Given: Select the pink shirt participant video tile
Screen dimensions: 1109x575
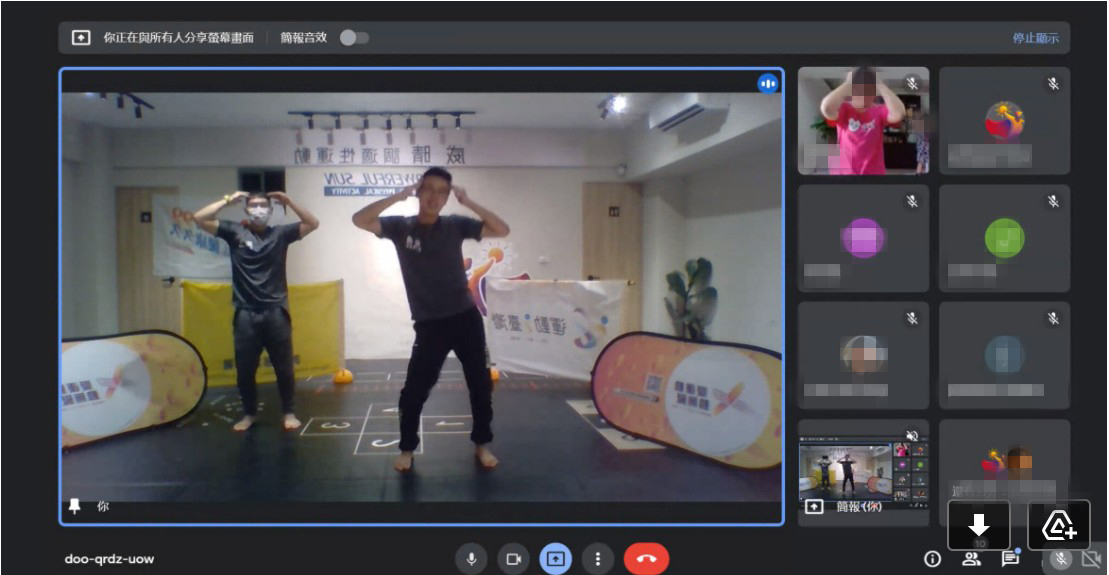Looking at the screenshot, I should click(x=864, y=121).
